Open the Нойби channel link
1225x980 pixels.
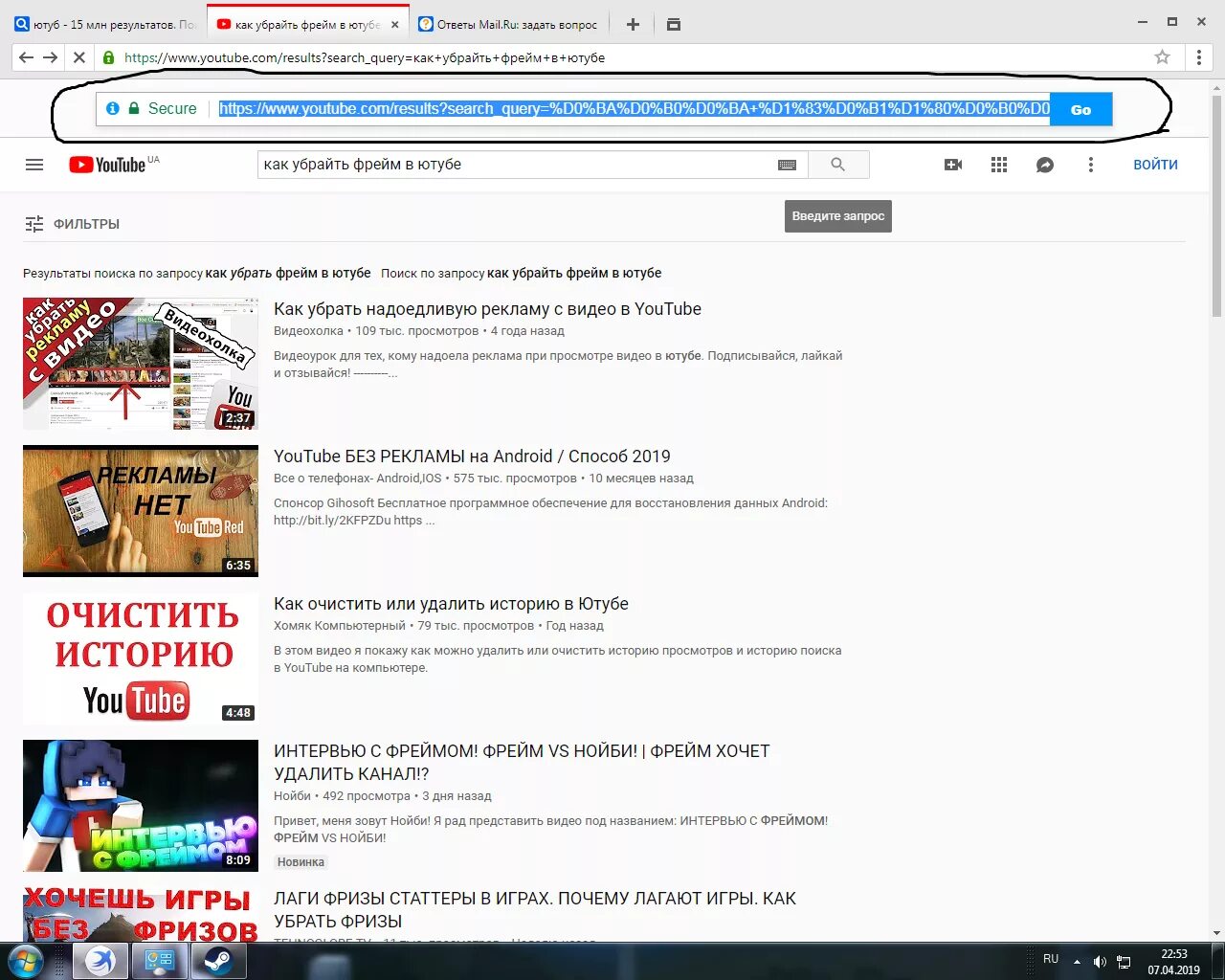tap(292, 796)
